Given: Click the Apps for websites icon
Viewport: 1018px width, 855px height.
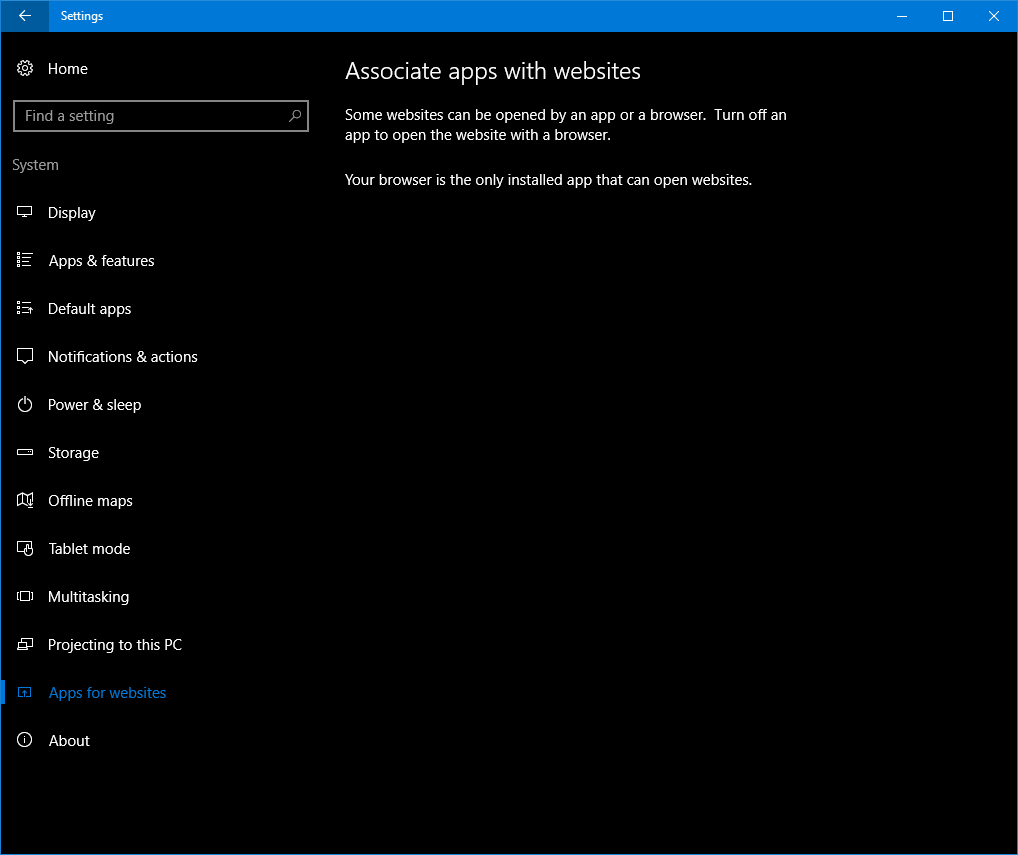Looking at the screenshot, I should tap(25, 693).
